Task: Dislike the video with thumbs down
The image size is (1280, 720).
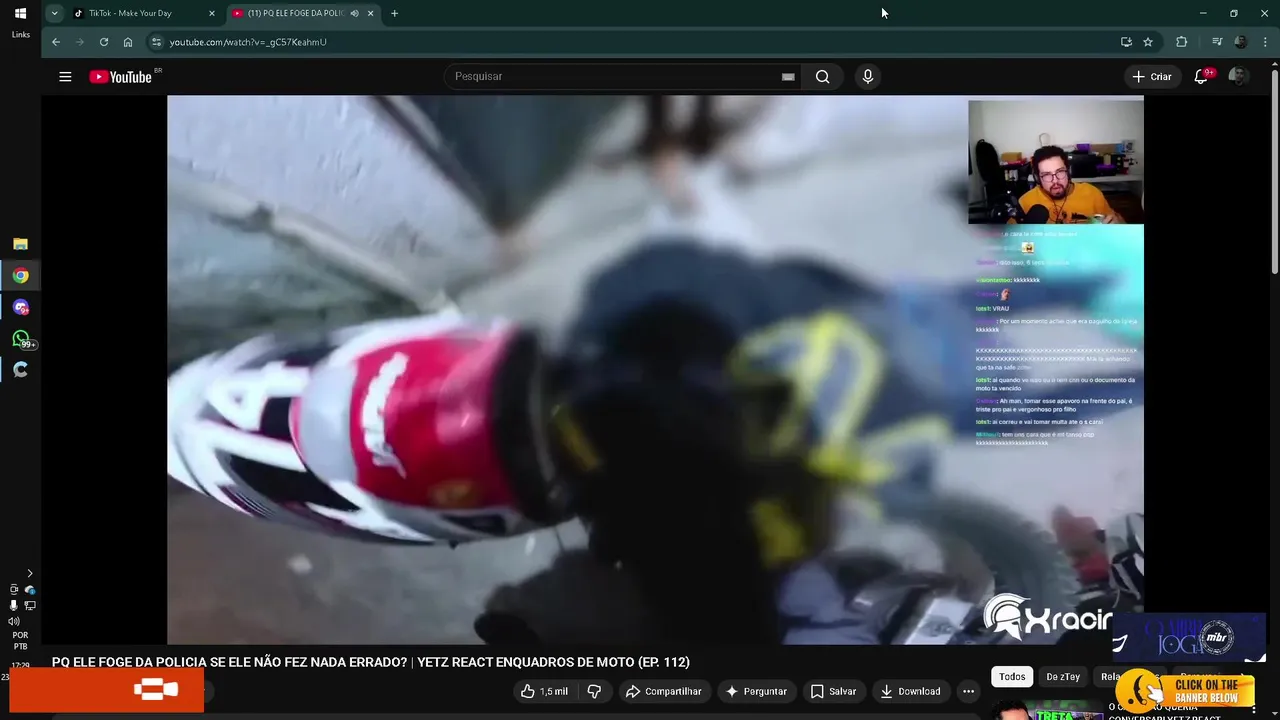Action: click(594, 691)
